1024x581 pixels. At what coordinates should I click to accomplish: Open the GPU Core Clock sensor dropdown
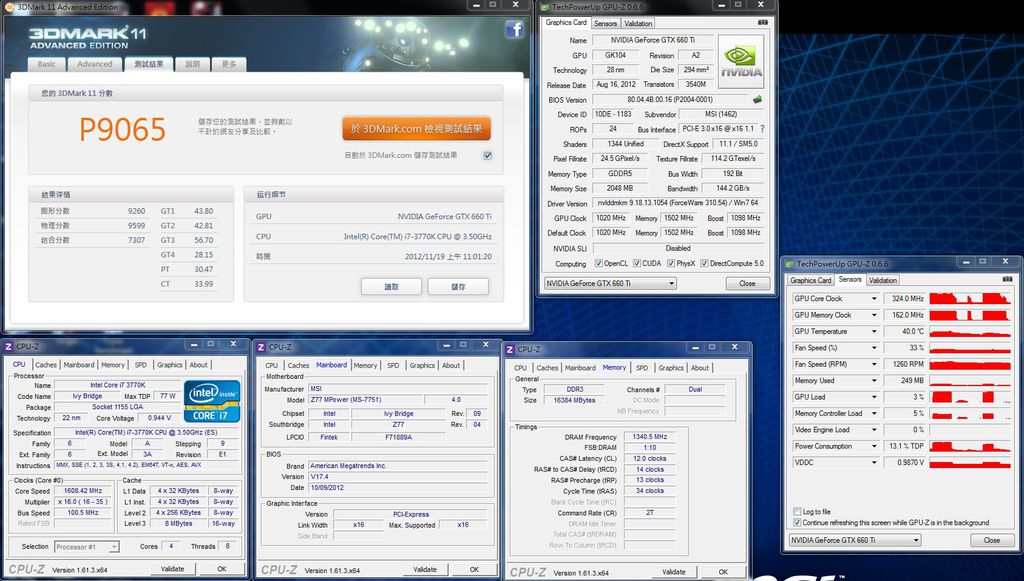(874, 299)
